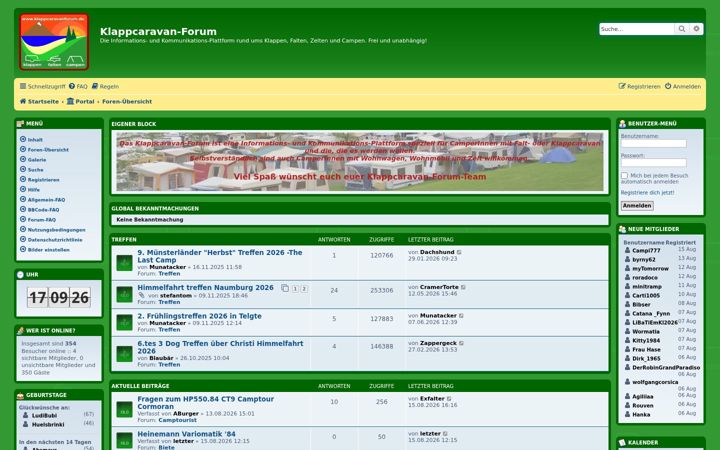Open the Portal breadcrumb link
This screenshot has width=720, height=450.
pyautogui.click(x=80, y=101)
